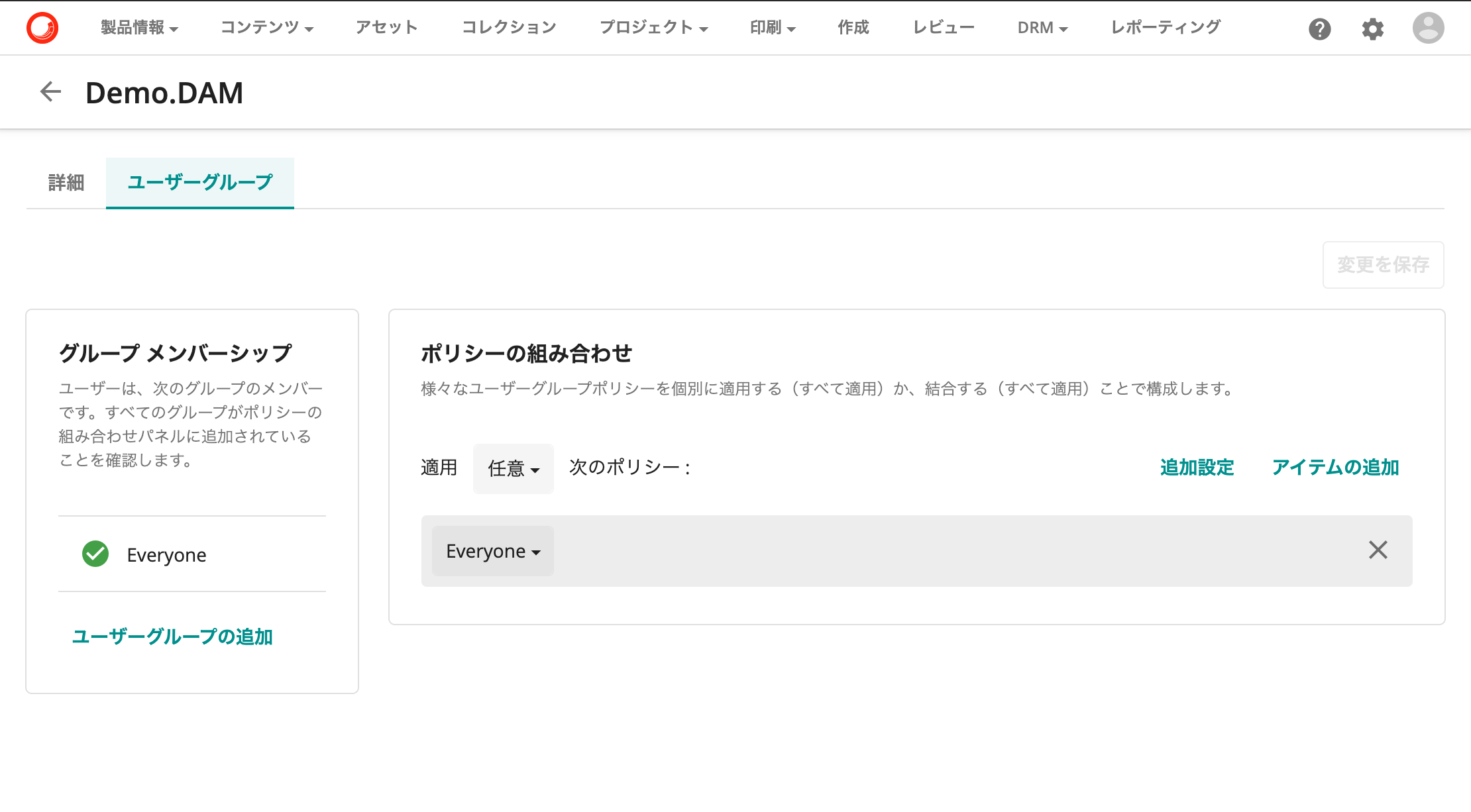Open the help question mark icon
This screenshot has width=1471, height=812.
point(1319,28)
